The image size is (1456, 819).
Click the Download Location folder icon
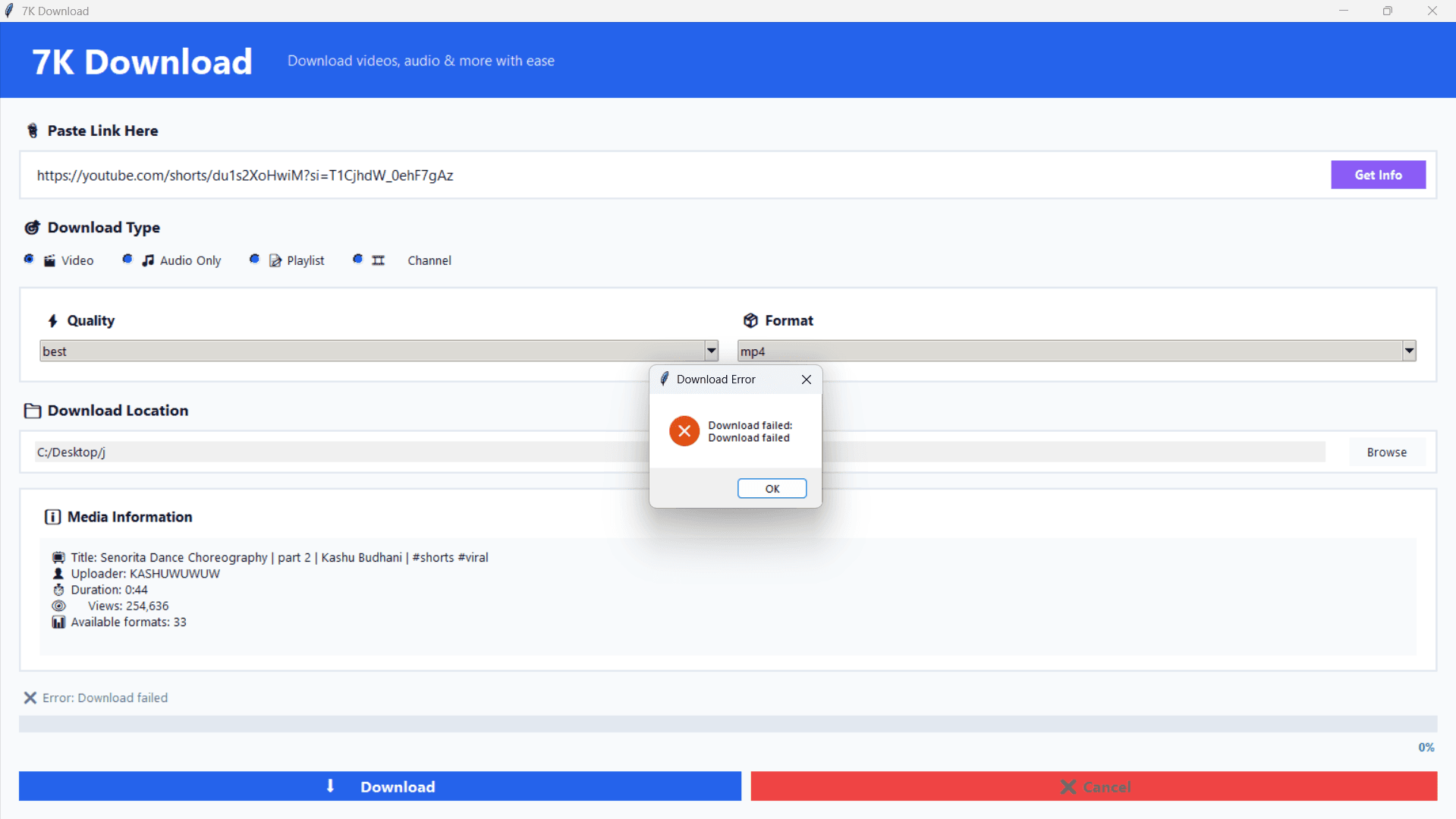(32, 411)
